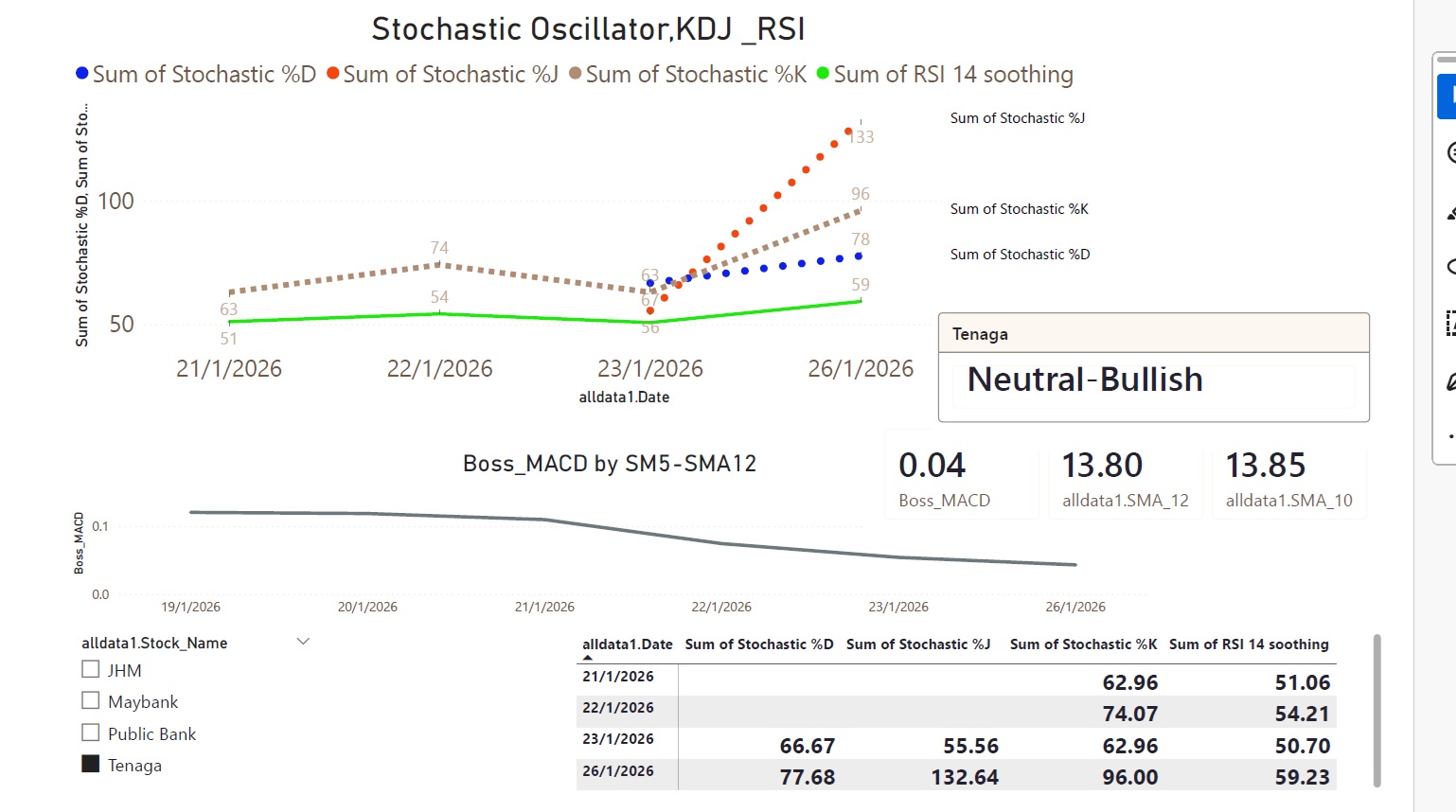Tick the Public Bank checkbox
This screenshot has height=812, width=1456.
pos(91,733)
